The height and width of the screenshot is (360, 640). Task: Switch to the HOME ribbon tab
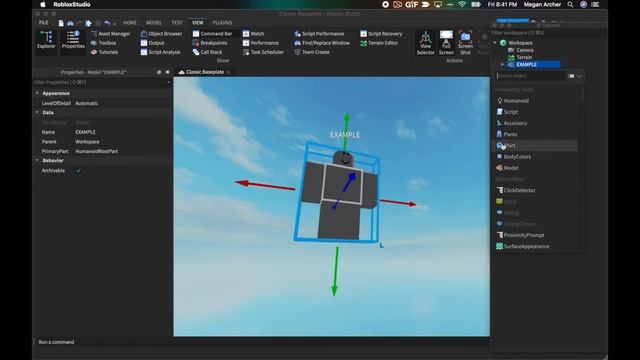130,23
